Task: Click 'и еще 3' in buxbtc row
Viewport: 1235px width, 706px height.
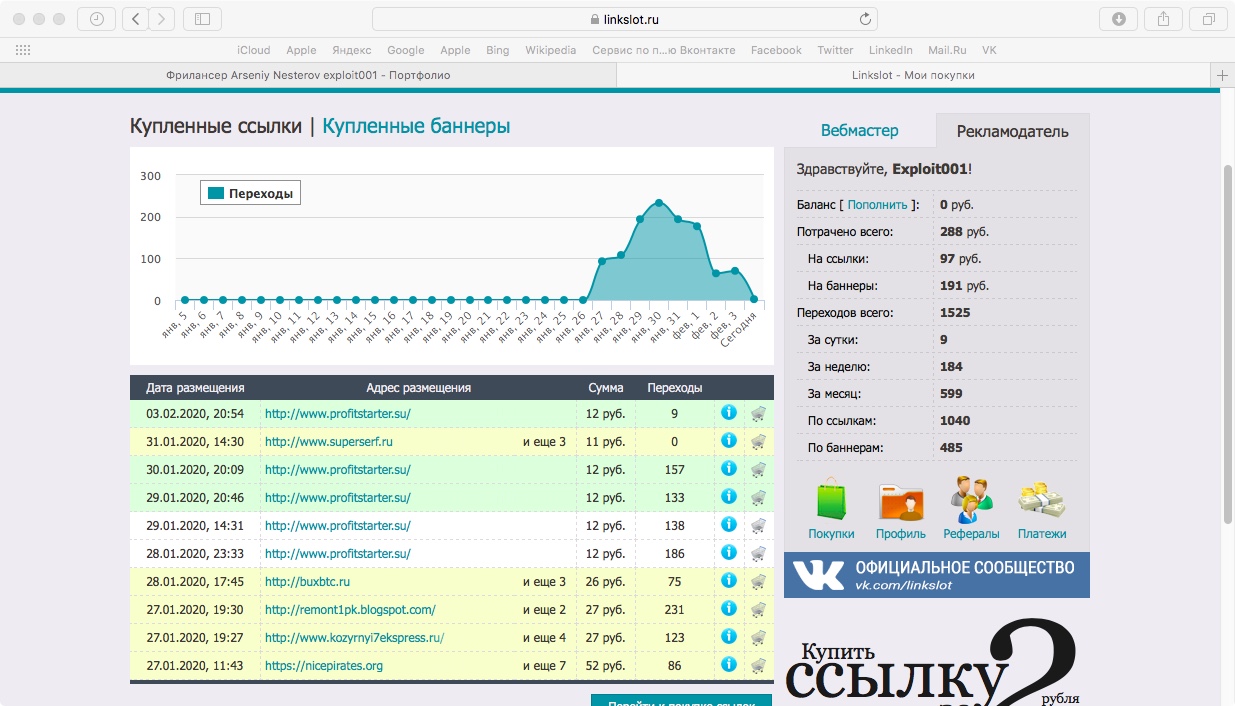Action: pyautogui.click(x=543, y=581)
